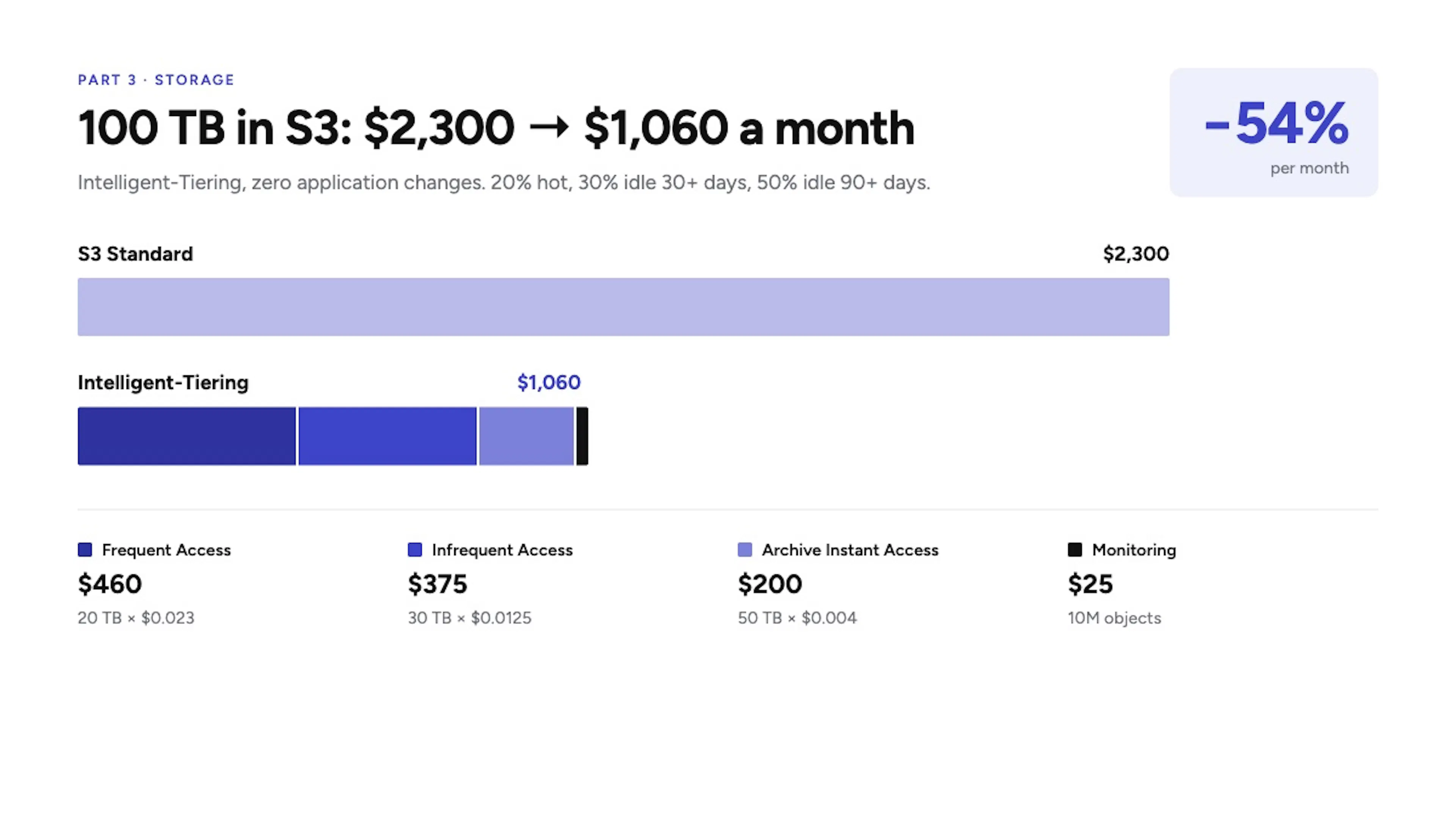
Task: Click the -54% per month badge
Action: point(1274,132)
